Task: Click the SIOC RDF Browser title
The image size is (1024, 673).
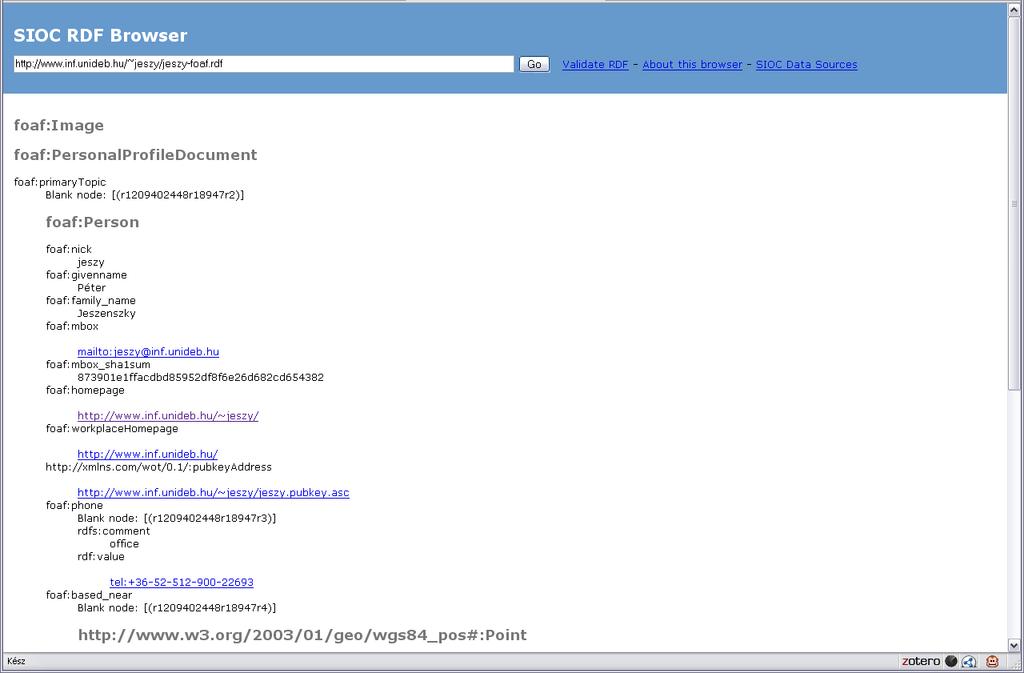Action: pyautogui.click(x=101, y=35)
